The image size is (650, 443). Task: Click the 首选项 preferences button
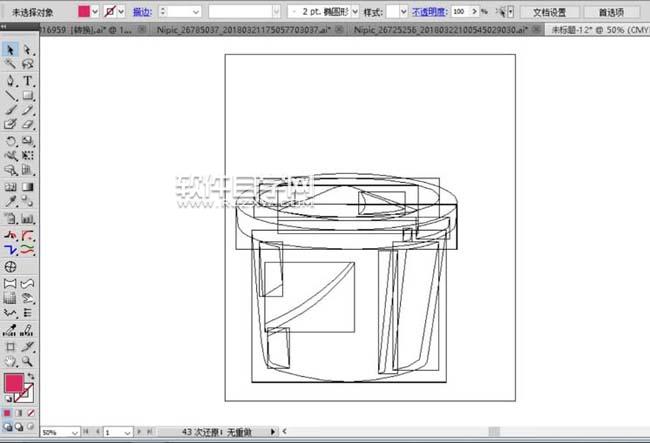[611, 12]
